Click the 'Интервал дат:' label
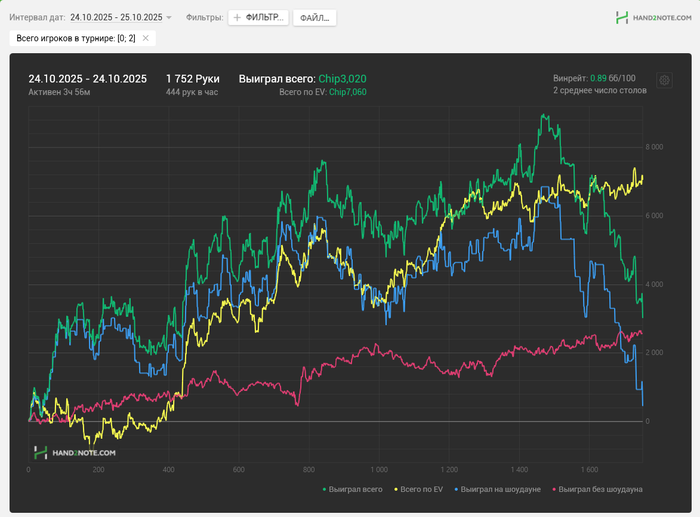The width and height of the screenshot is (700, 517). (37, 17)
